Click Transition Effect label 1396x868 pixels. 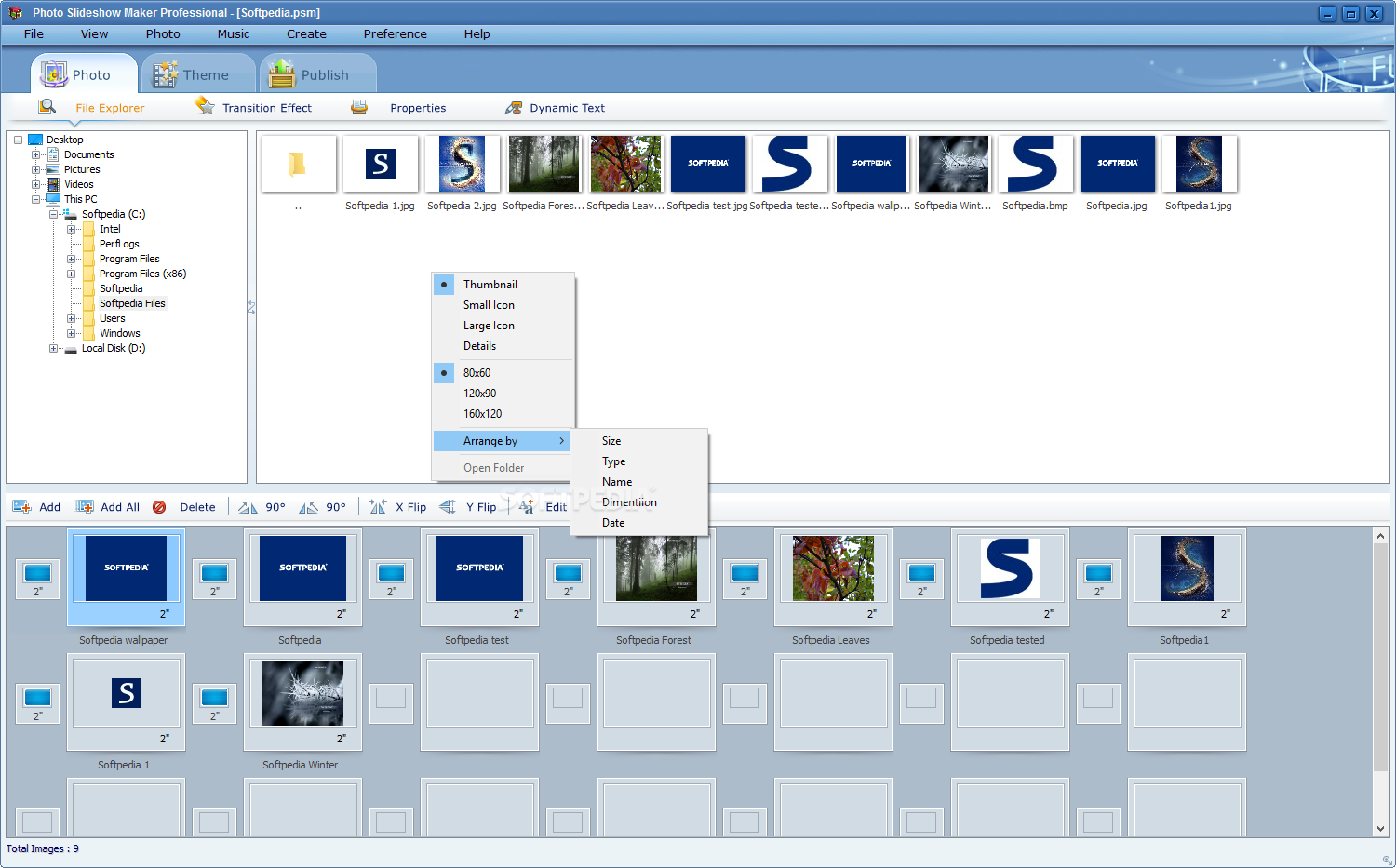point(267,108)
